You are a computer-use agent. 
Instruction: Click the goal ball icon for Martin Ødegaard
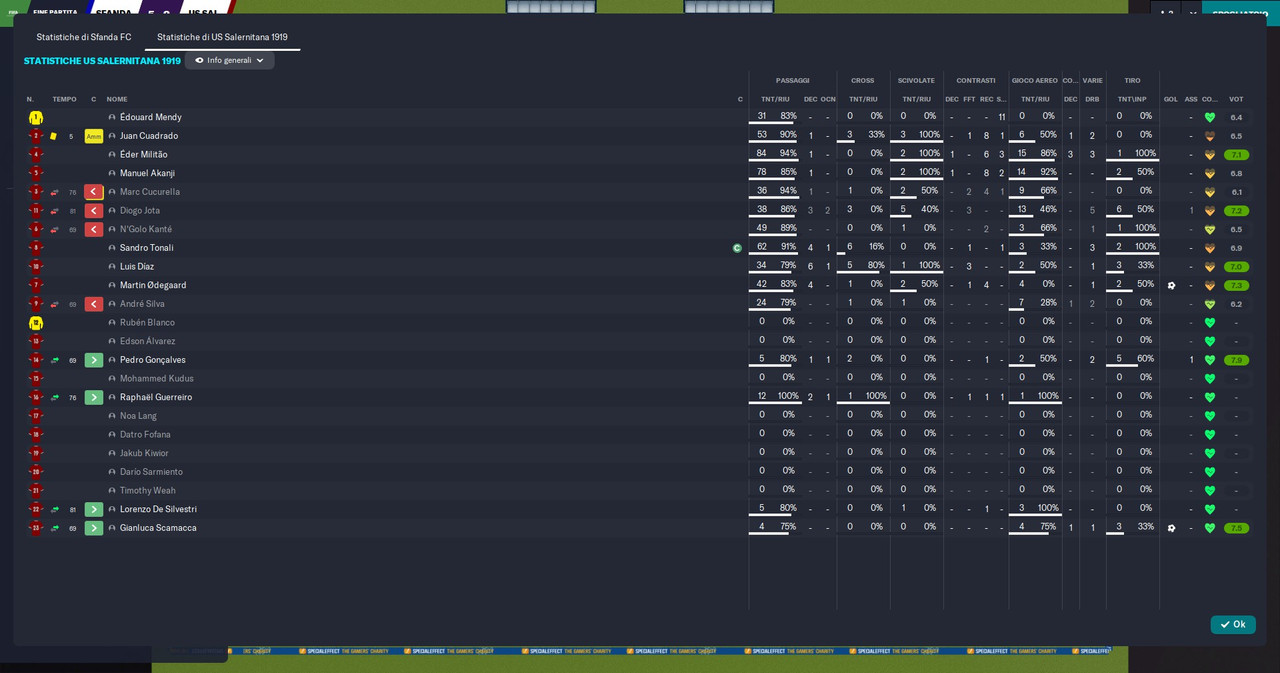(x=1171, y=285)
